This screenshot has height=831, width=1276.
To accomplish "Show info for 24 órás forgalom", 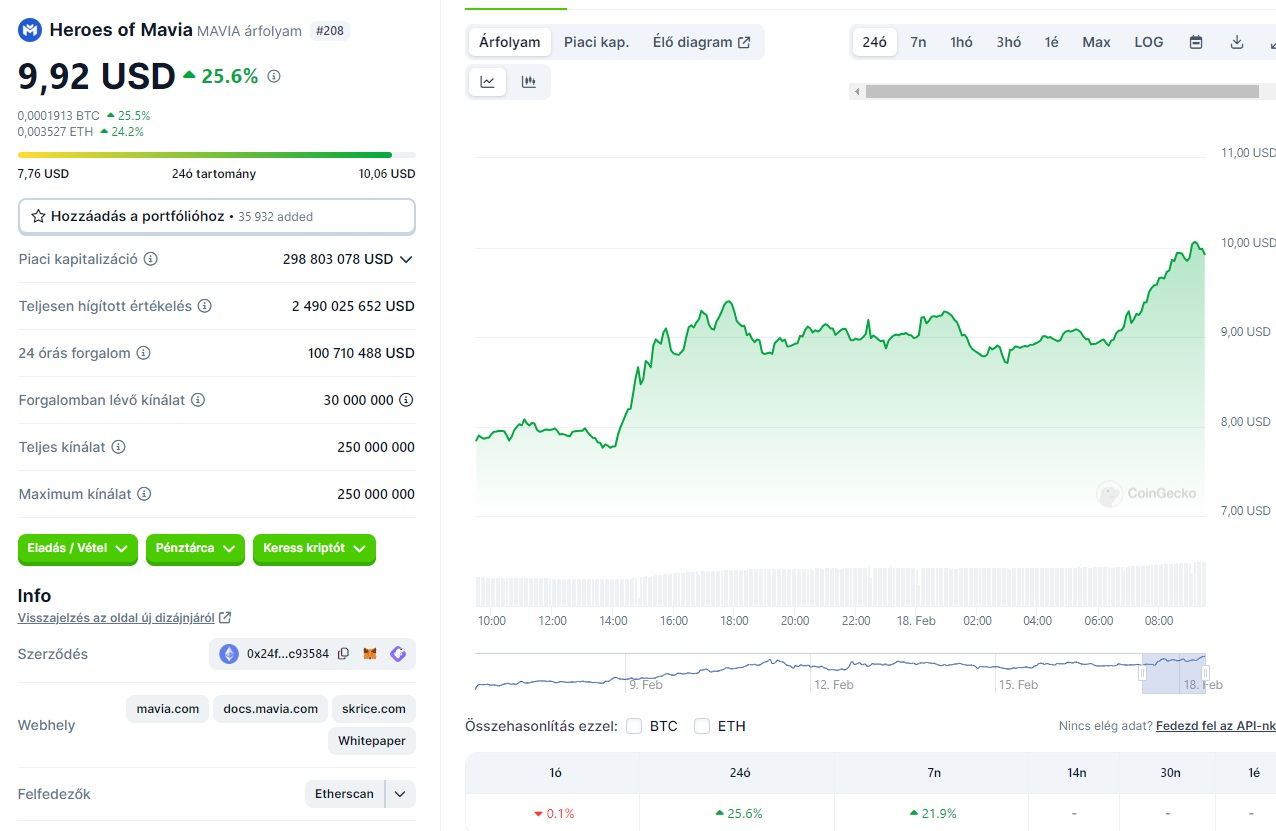I will 143,353.
